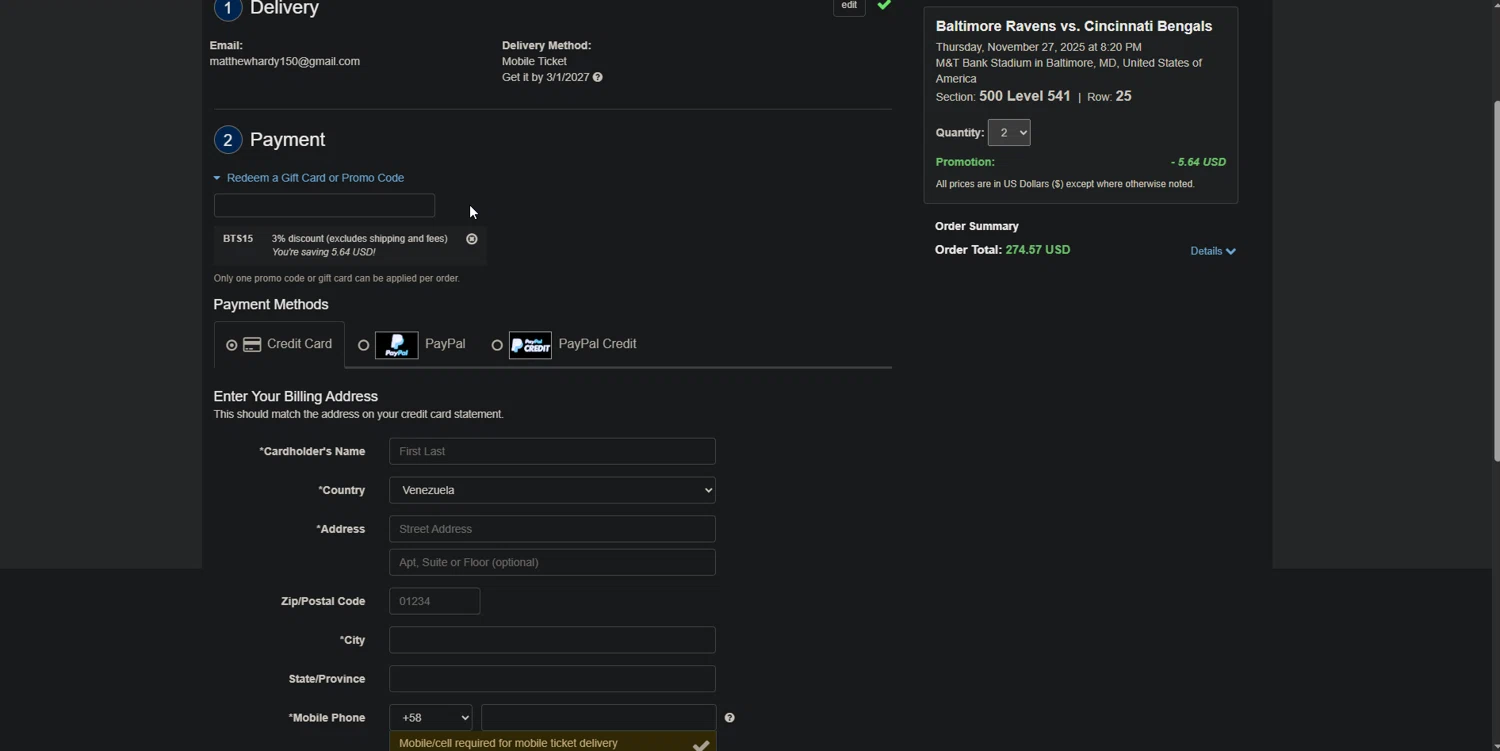Click 'Get it by 3/1/2027' text
1500x751 pixels.
pos(545,77)
